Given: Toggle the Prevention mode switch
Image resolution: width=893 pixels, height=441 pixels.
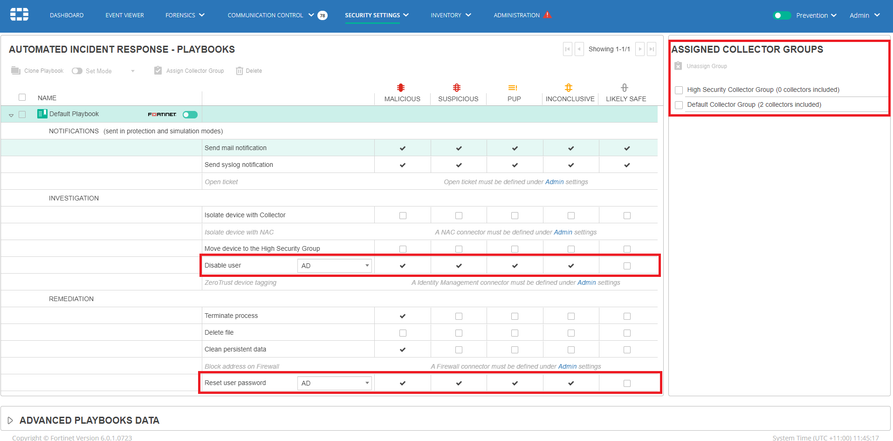Looking at the screenshot, I should click(781, 15).
